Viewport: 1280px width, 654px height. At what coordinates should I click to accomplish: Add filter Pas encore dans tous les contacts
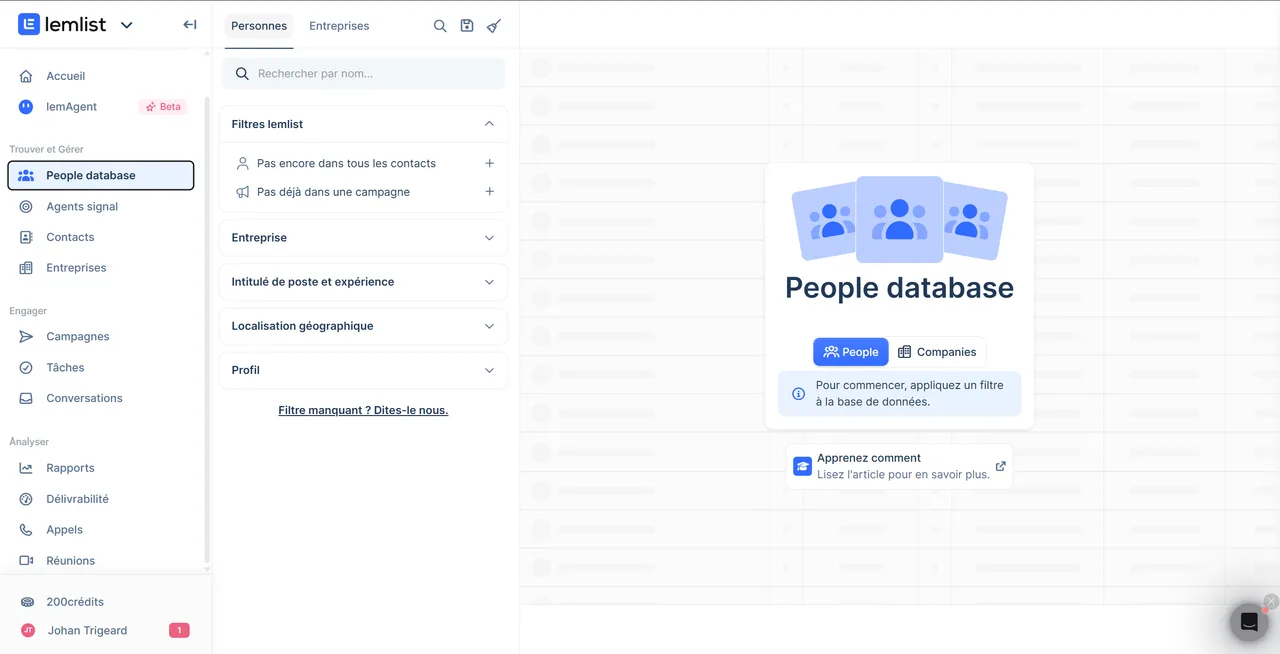489,163
